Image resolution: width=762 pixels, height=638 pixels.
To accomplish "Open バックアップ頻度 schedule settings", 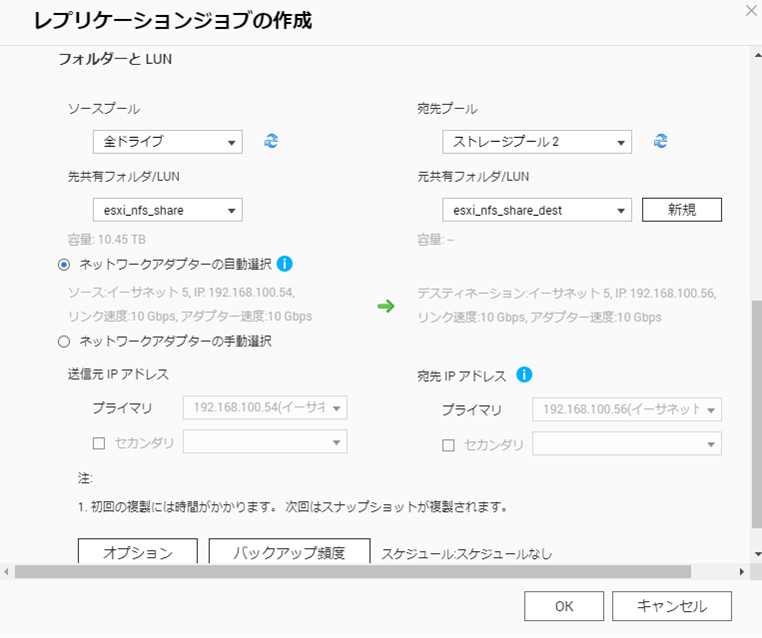I will point(289,552).
